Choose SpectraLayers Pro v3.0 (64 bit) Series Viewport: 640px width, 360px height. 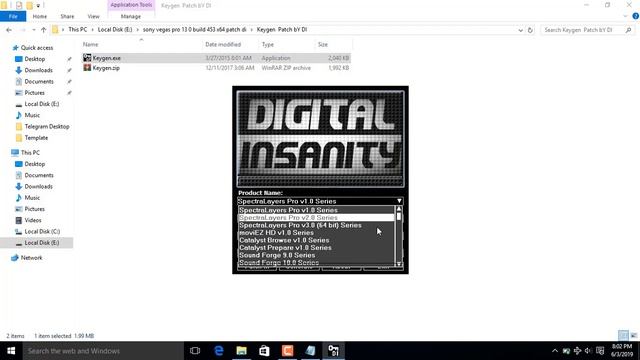click(x=316, y=225)
